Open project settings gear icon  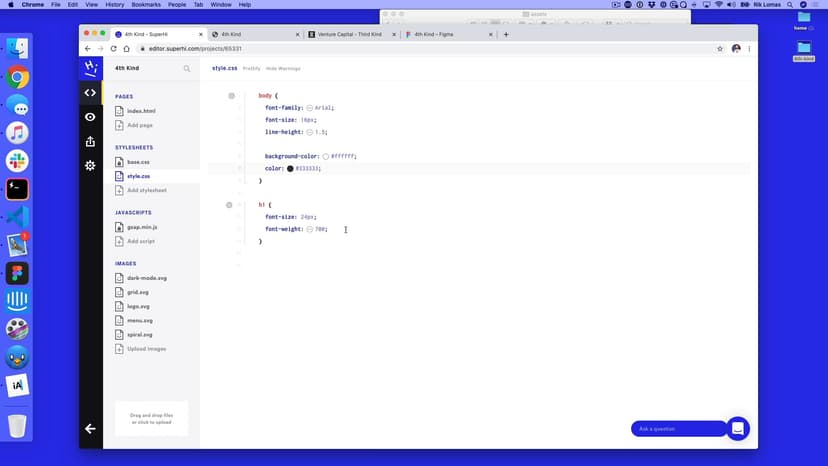point(90,165)
